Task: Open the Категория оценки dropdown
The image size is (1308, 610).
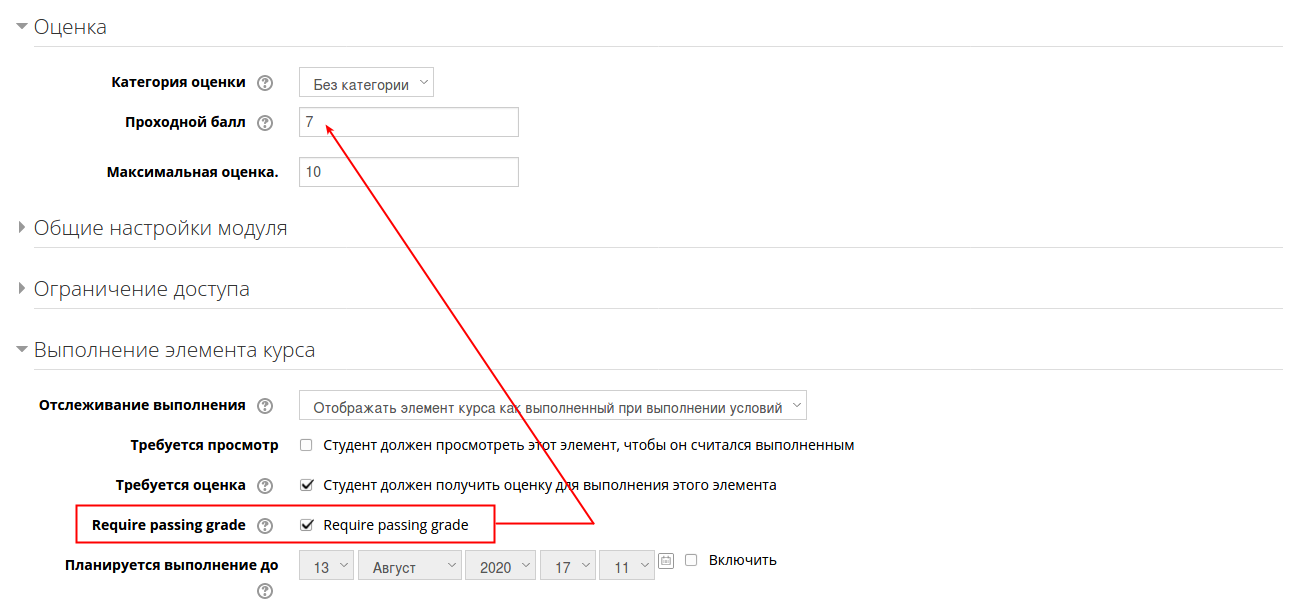Action: pos(366,84)
